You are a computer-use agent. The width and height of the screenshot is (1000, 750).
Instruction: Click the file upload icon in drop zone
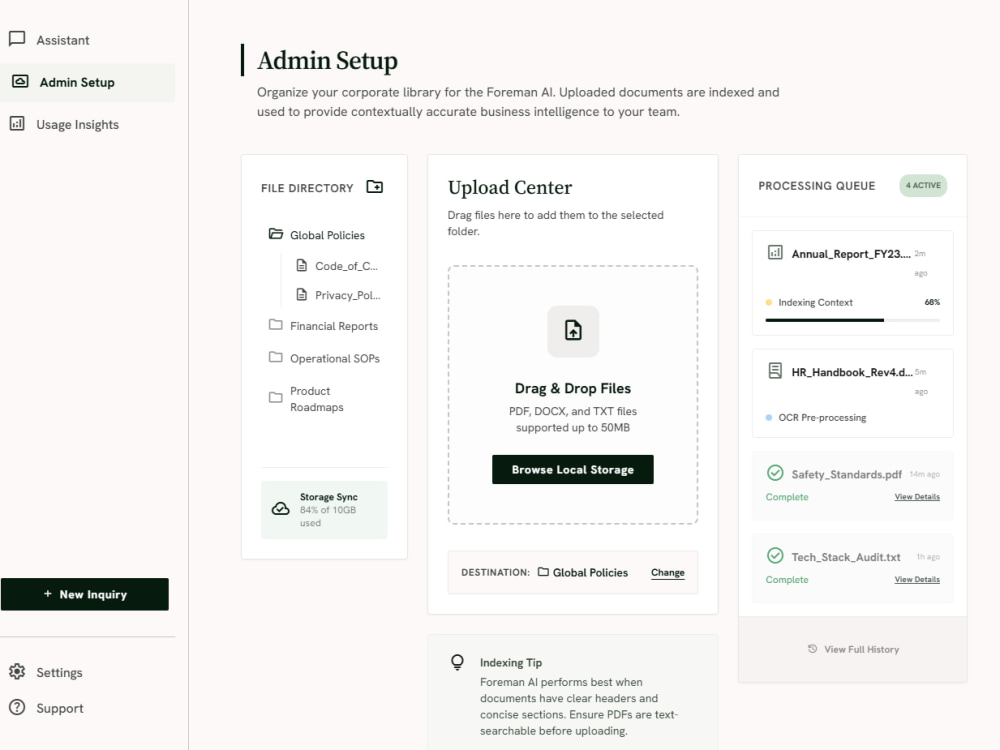pyautogui.click(x=573, y=330)
